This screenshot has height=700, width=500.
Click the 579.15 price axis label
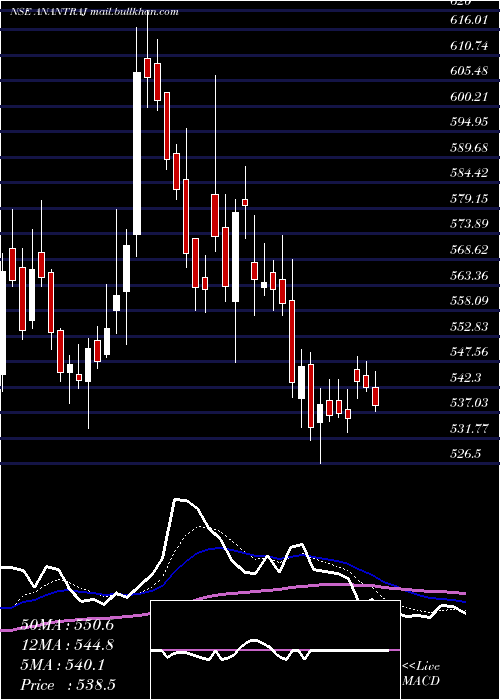470,199
